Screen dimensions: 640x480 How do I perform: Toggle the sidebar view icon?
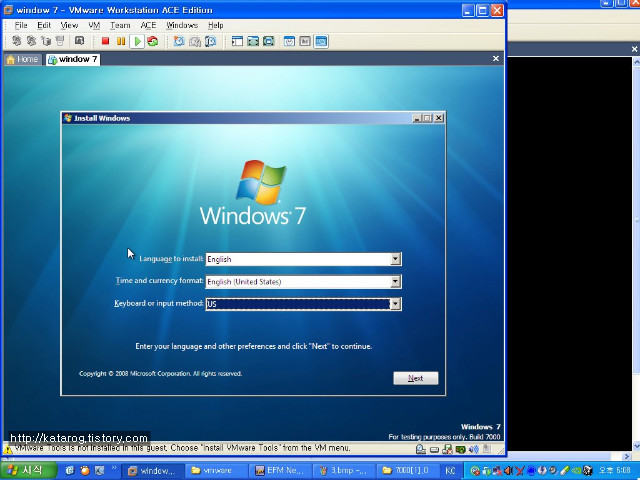(237, 41)
